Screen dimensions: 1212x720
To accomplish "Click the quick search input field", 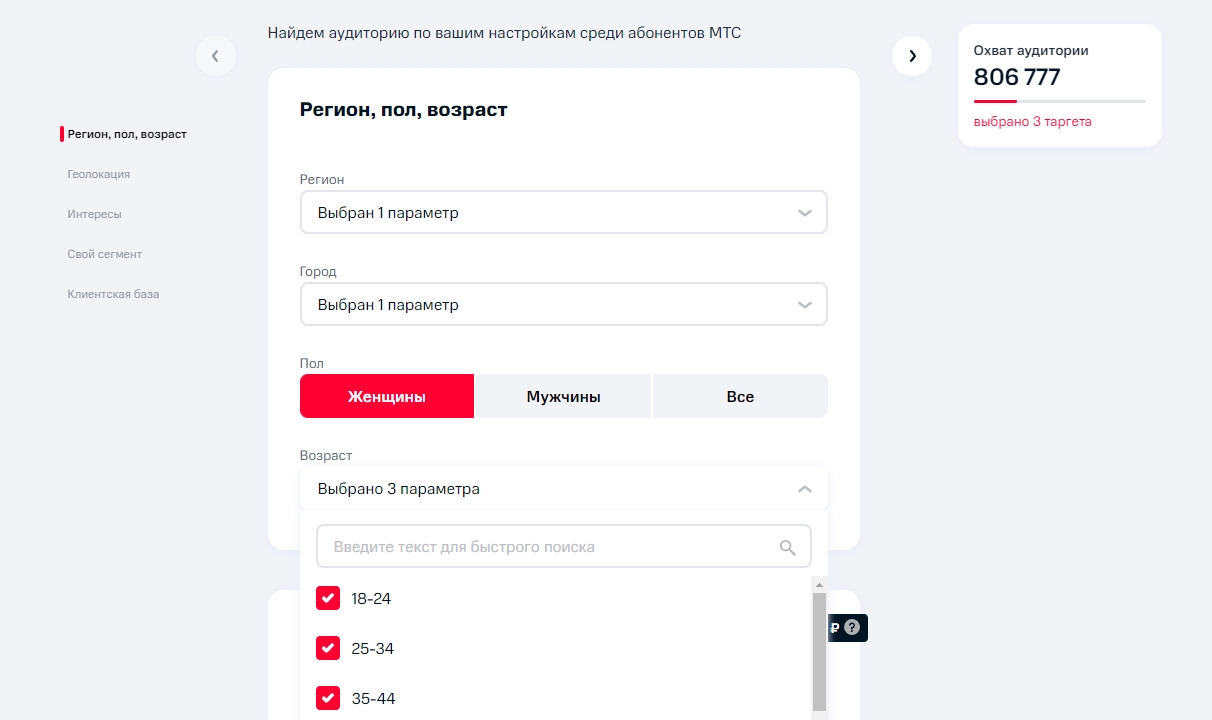I will click(x=540, y=546).
